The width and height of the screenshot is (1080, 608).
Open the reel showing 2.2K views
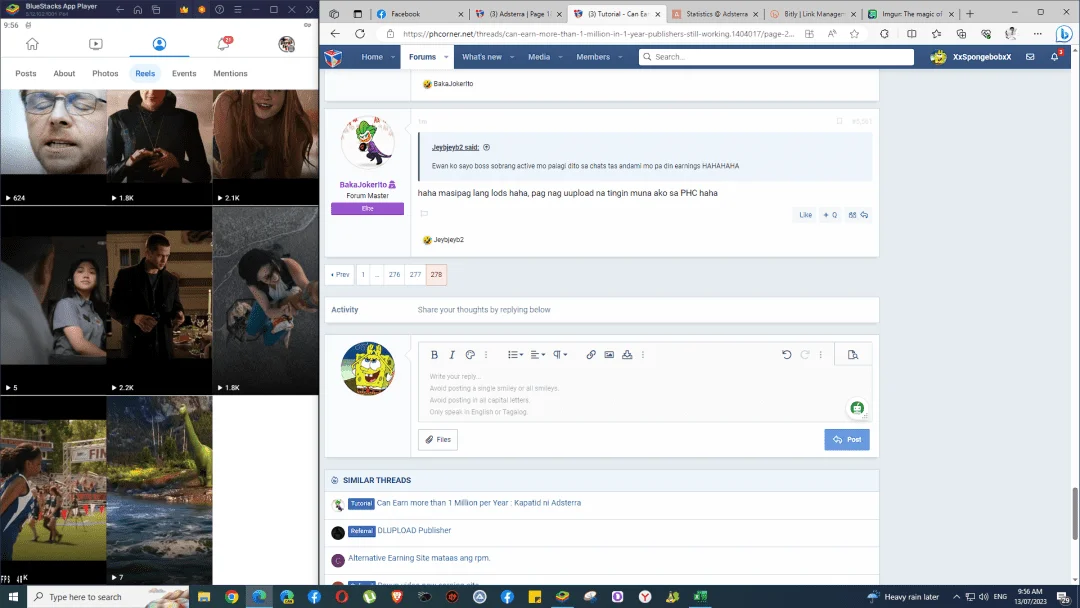pos(159,301)
